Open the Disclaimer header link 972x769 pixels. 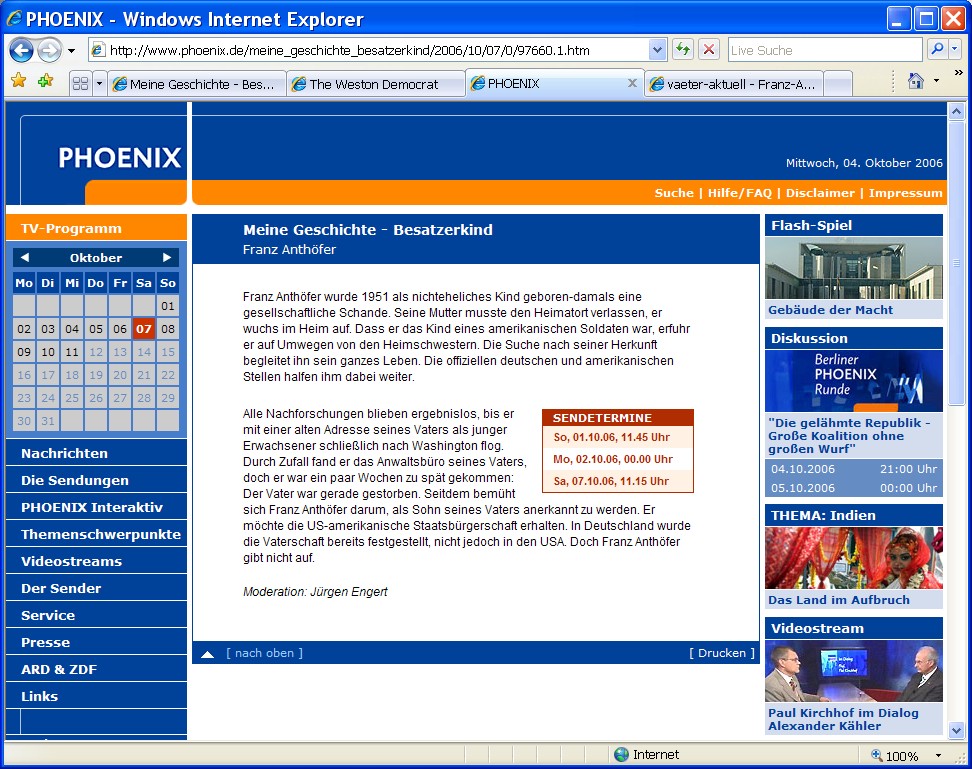pyautogui.click(x=820, y=193)
